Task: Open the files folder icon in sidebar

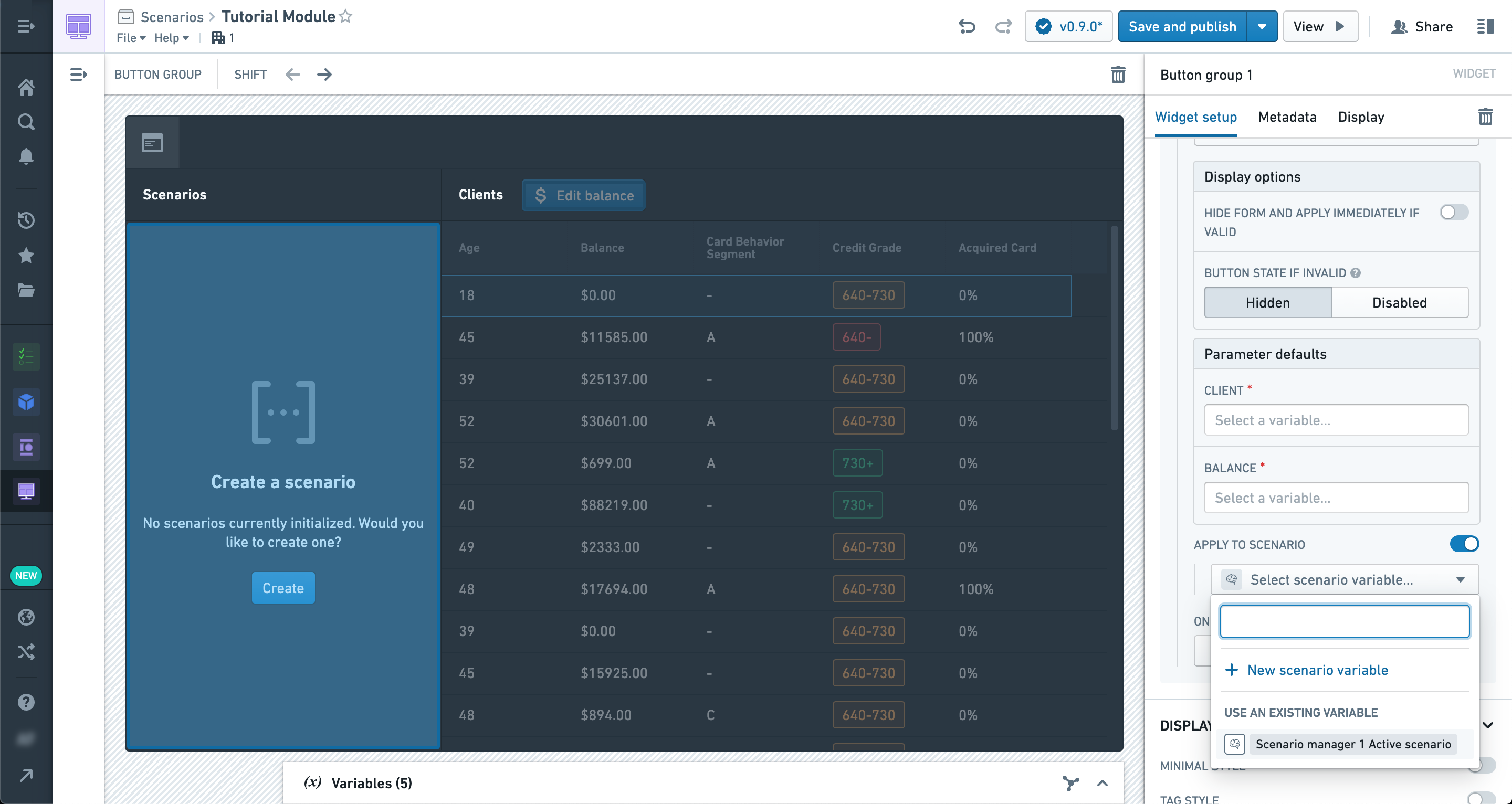Action: tap(26, 291)
